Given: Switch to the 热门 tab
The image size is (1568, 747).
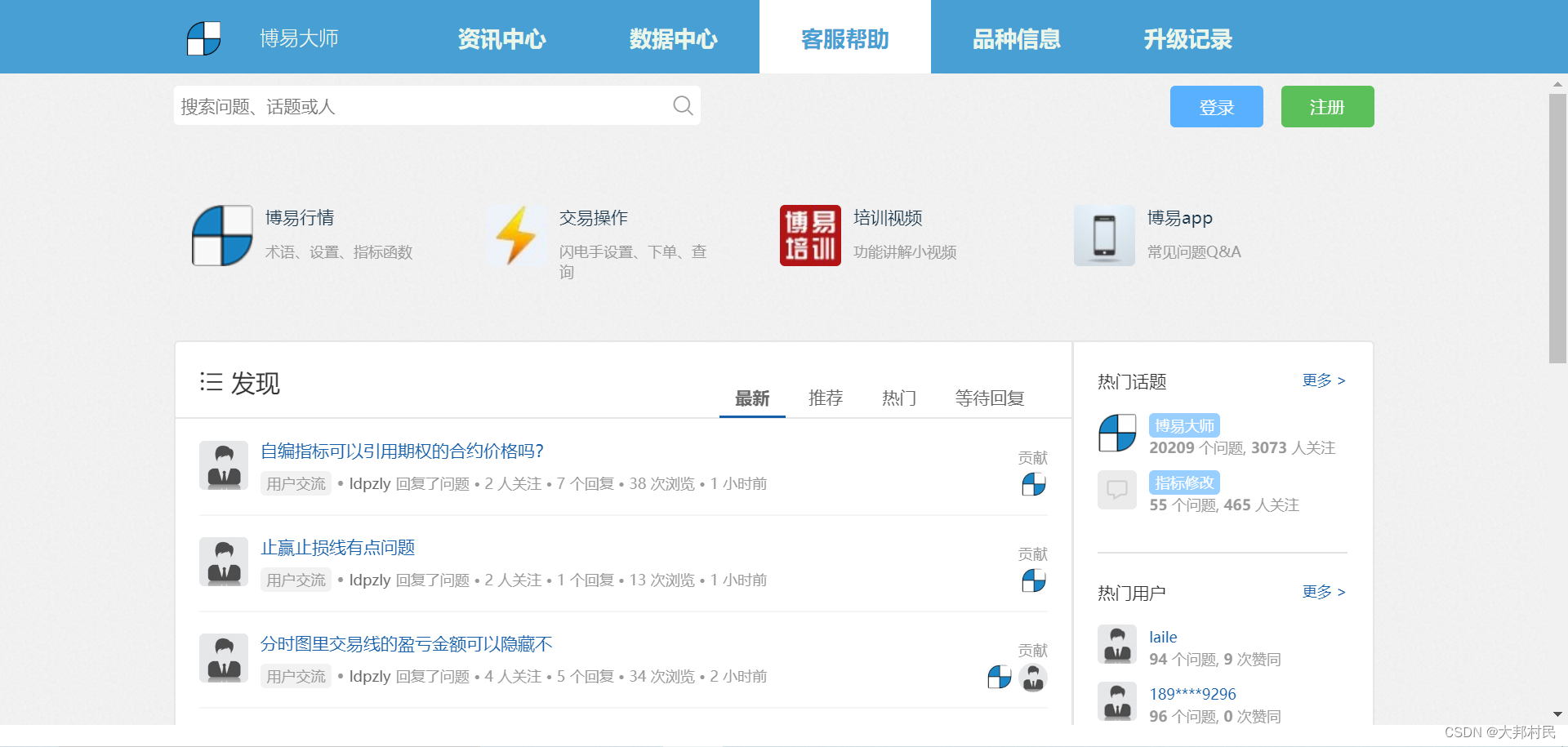Looking at the screenshot, I should (x=899, y=398).
